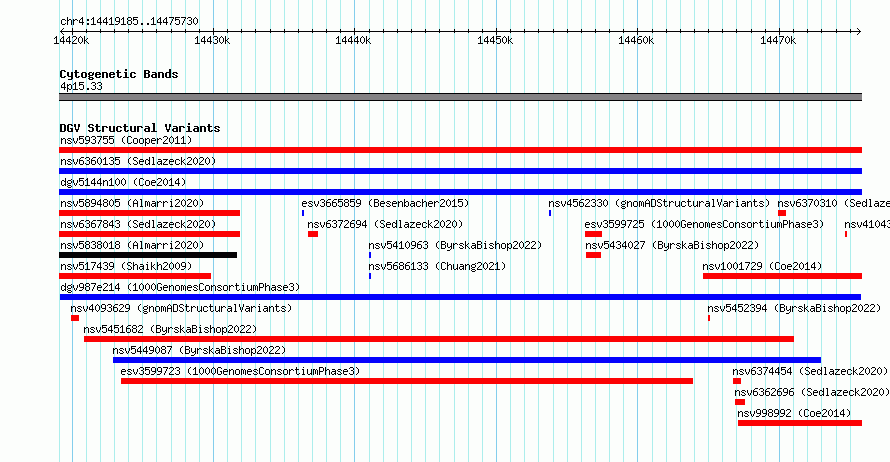This screenshot has width=890, height=462.
Task: Select the nsv6360135 (Sedlazeck2020) blue bar
Action: coord(460,171)
